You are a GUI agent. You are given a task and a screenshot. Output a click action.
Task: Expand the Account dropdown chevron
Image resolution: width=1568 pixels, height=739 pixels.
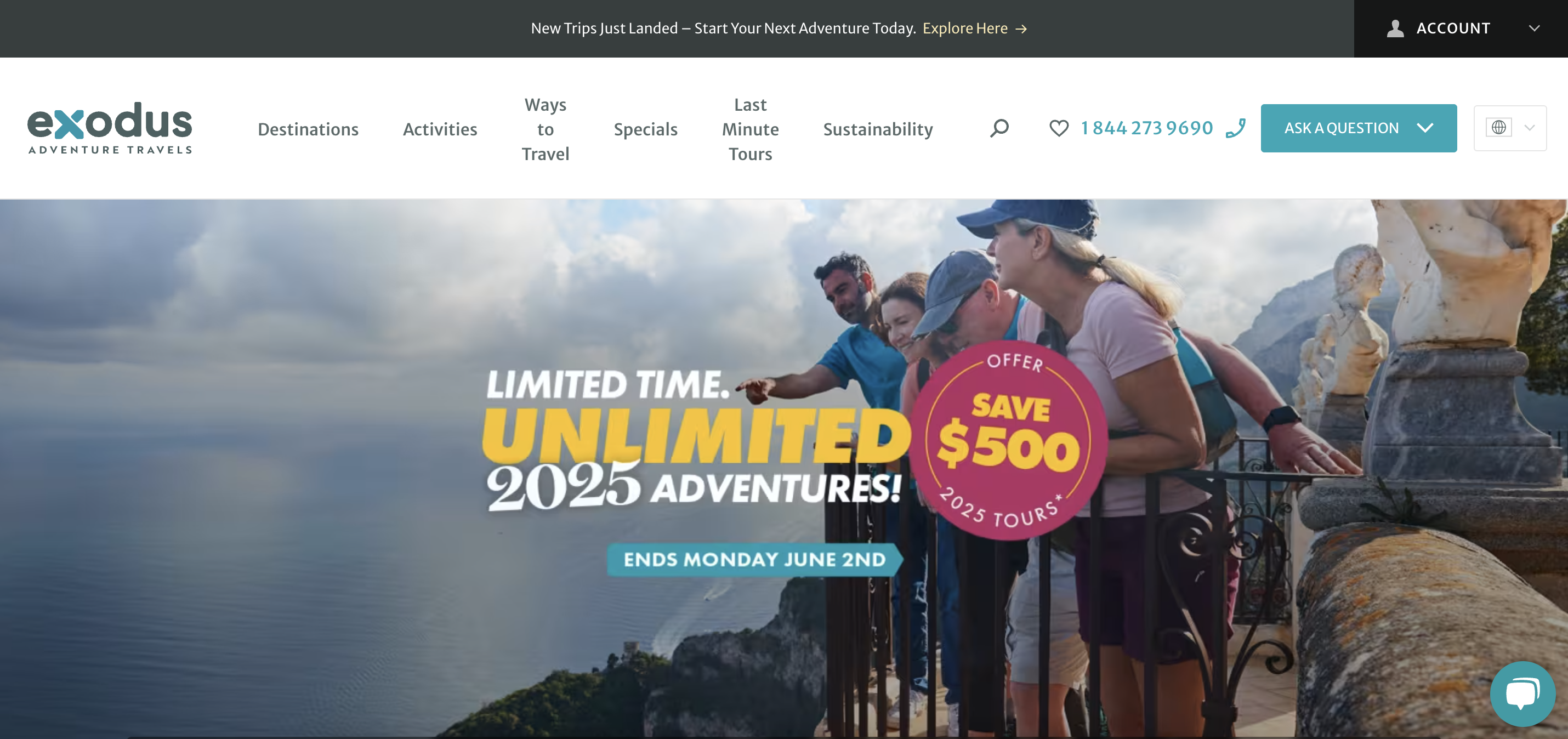(1534, 29)
